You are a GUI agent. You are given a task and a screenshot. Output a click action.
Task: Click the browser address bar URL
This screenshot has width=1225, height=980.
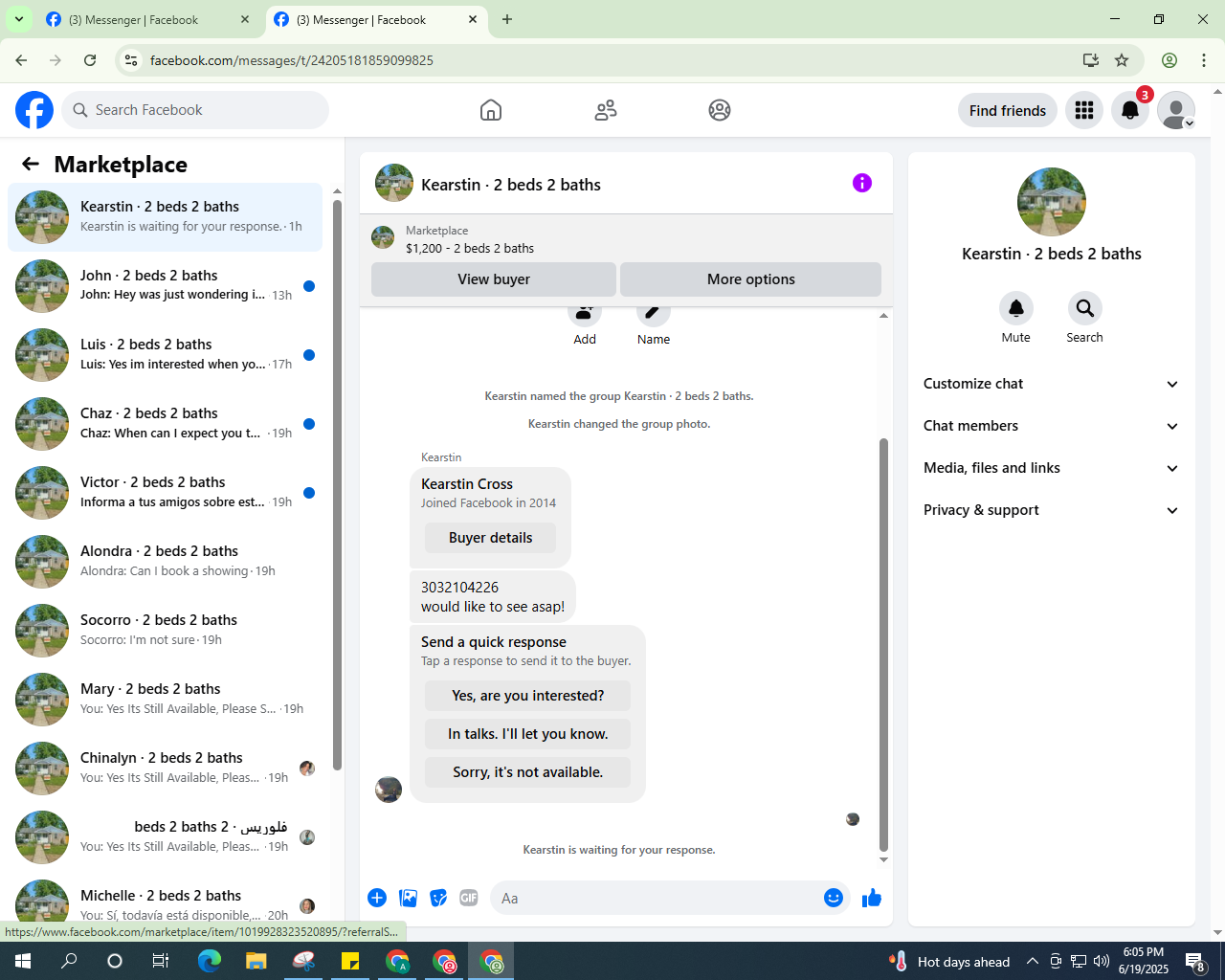(x=292, y=60)
